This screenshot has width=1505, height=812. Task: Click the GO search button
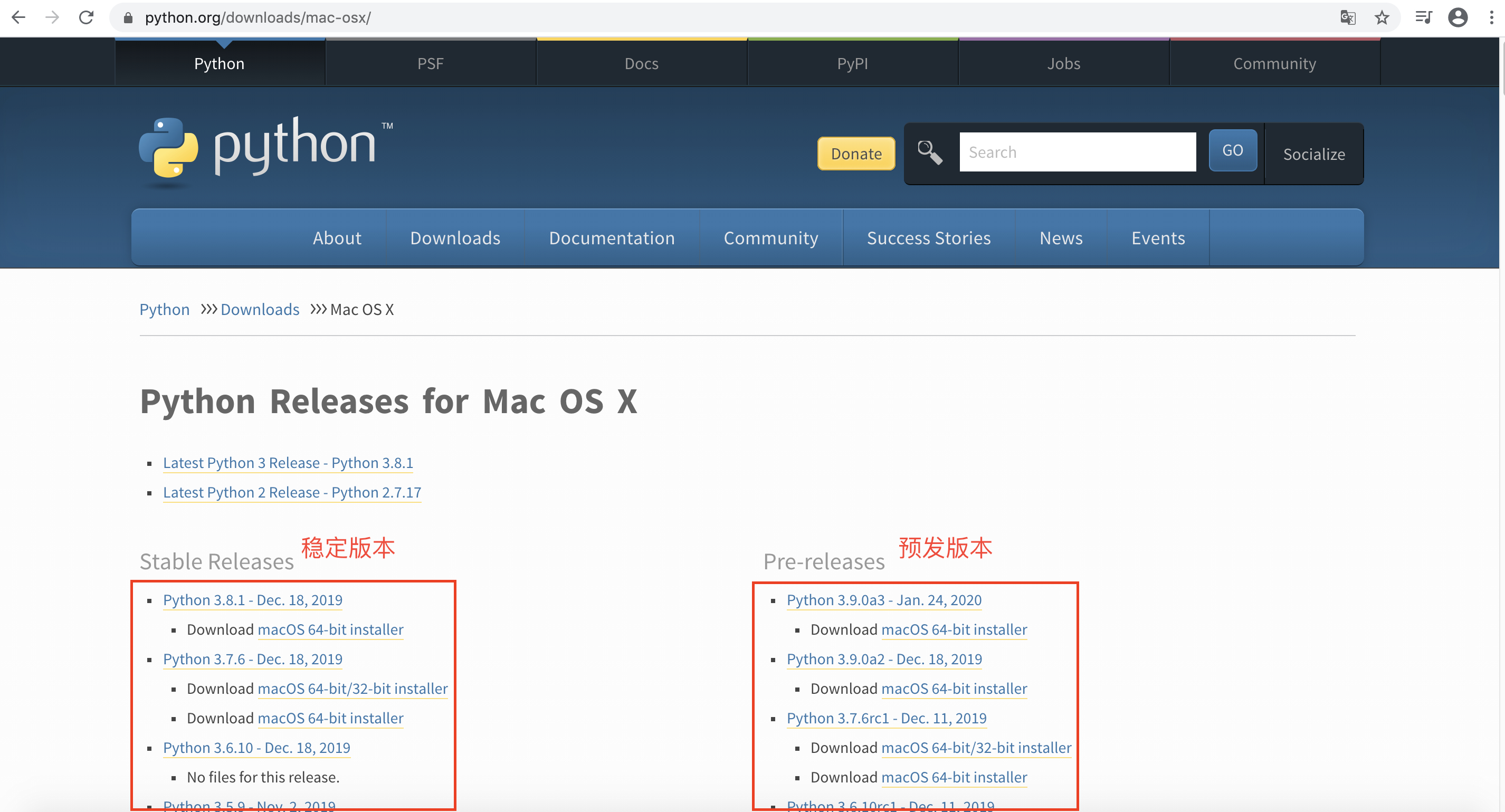tap(1233, 151)
